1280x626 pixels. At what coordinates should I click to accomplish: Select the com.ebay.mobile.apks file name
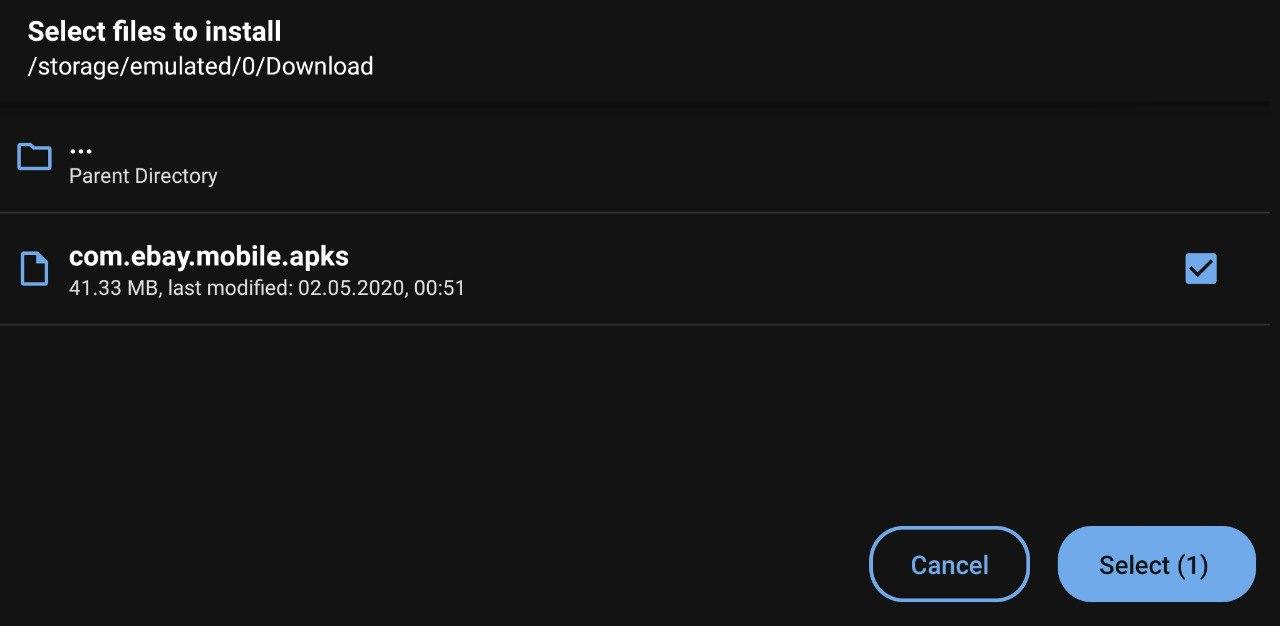click(x=209, y=257)
